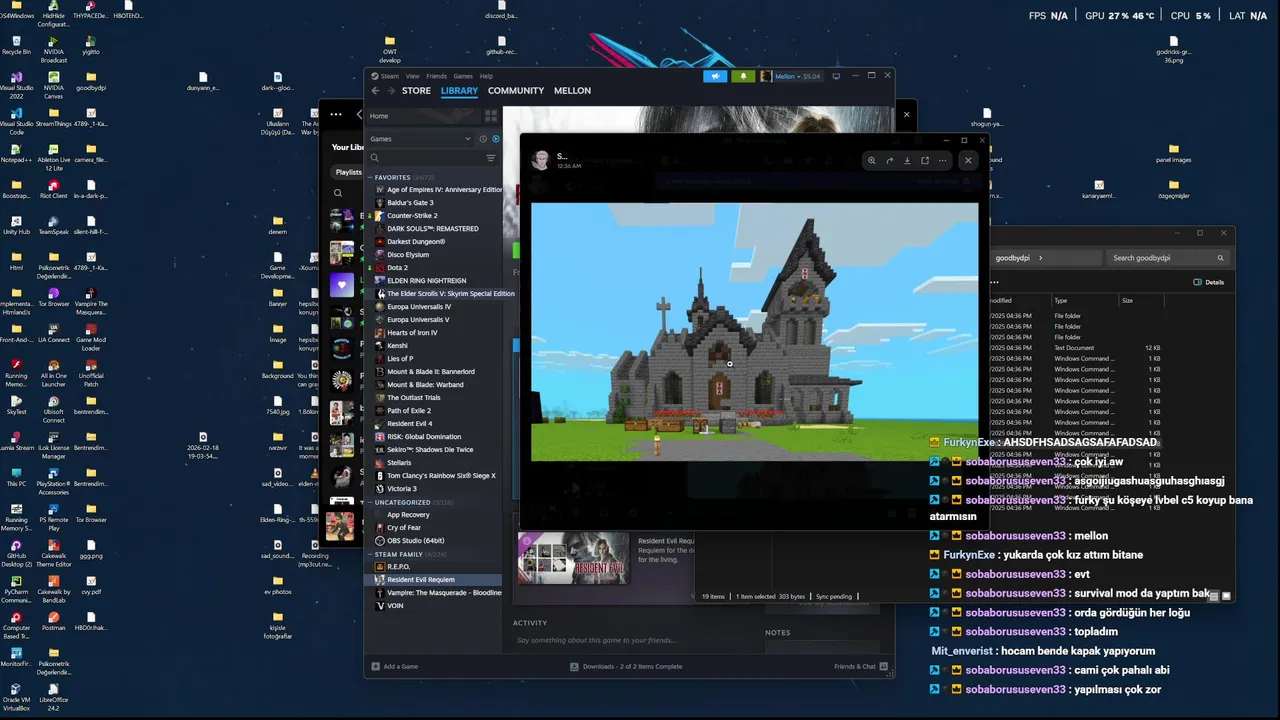Select ELDEN RING NIGHTREIGN in library
Viewport: 1280px width, 720px height.
coord(426,281)
